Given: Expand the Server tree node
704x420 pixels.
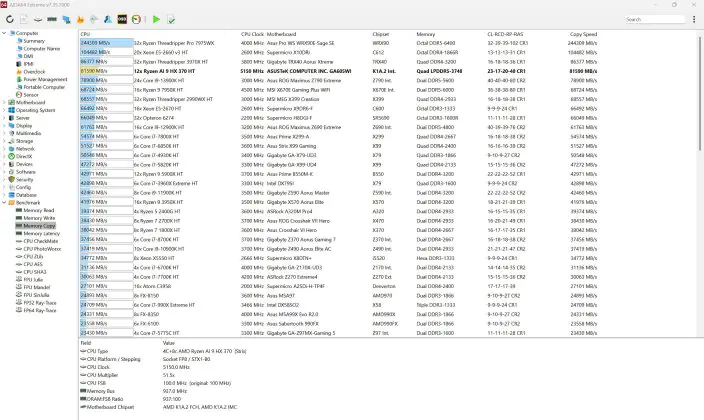Looking at the screenshot, I should [4, 118].
